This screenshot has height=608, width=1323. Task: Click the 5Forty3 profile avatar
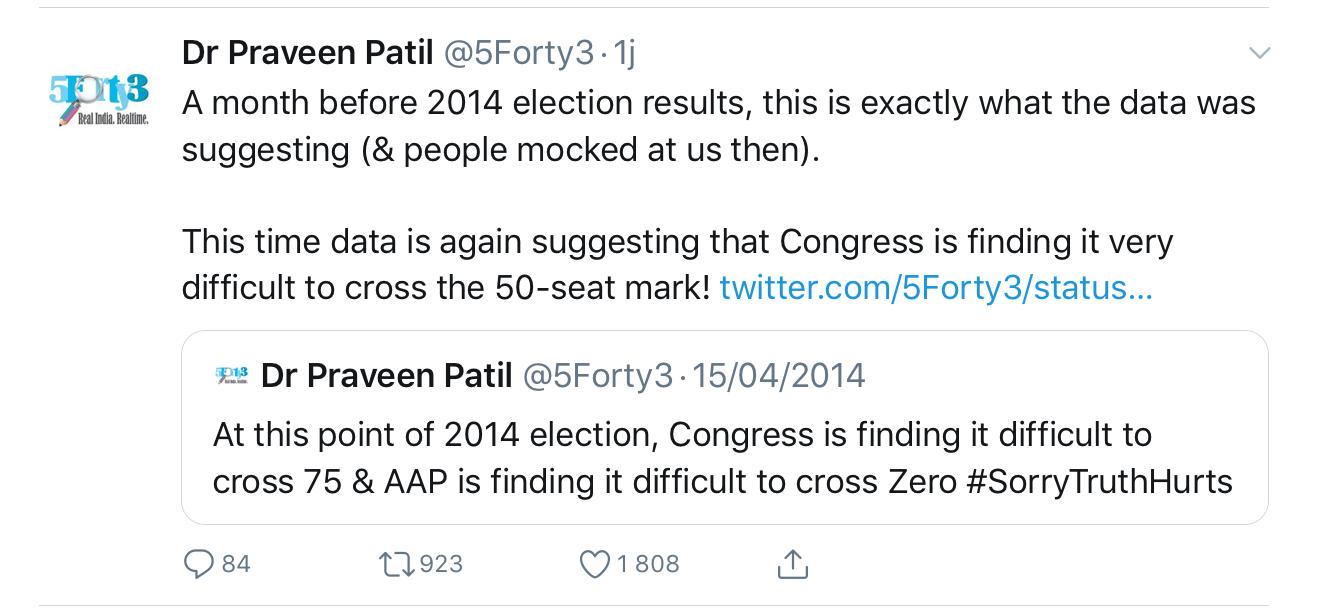(x=99, y=99)
